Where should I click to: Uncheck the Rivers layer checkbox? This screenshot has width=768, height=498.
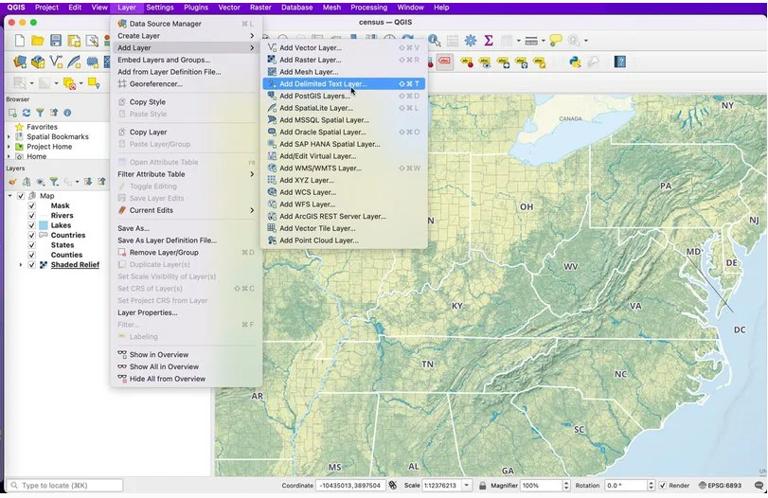(x=32, y=216)
